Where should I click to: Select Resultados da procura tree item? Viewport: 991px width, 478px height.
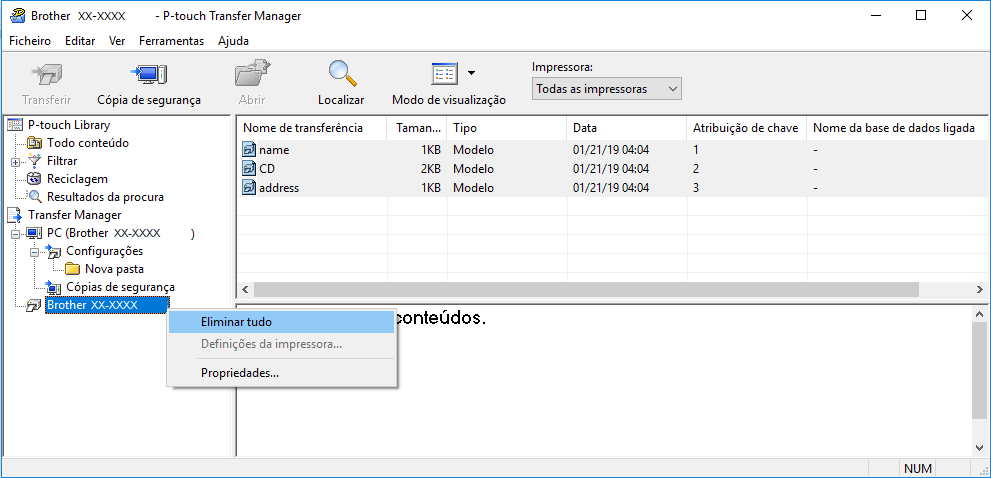pyautogui.click(x=105, y=197)
